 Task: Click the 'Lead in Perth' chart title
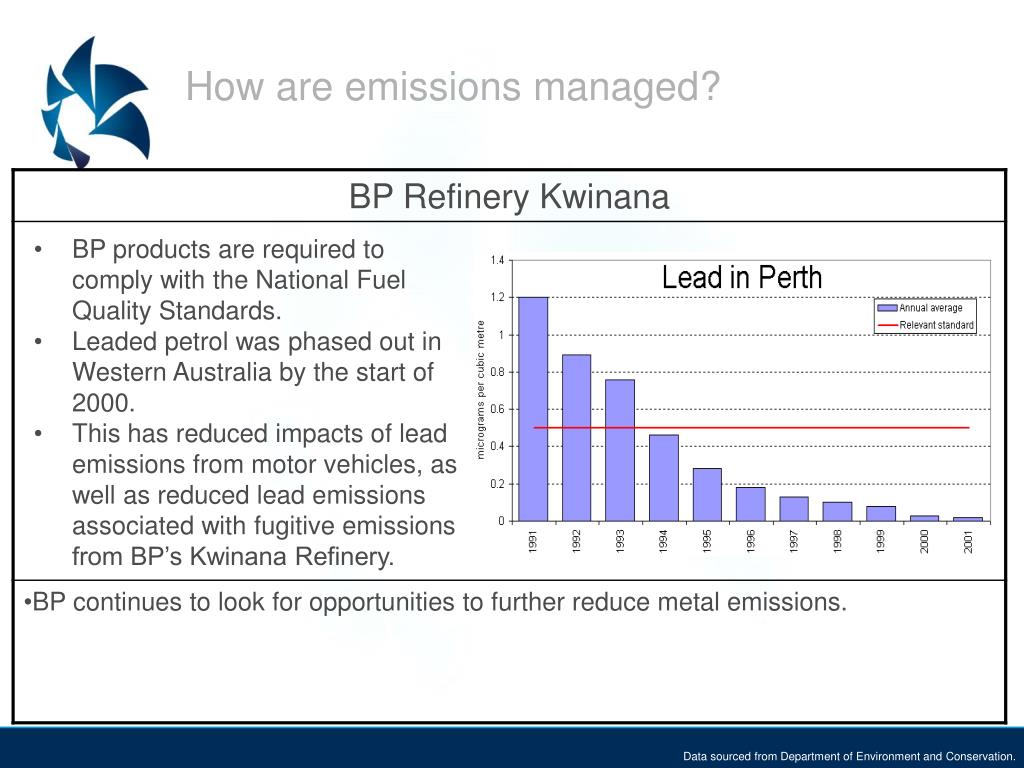(742, 278)
